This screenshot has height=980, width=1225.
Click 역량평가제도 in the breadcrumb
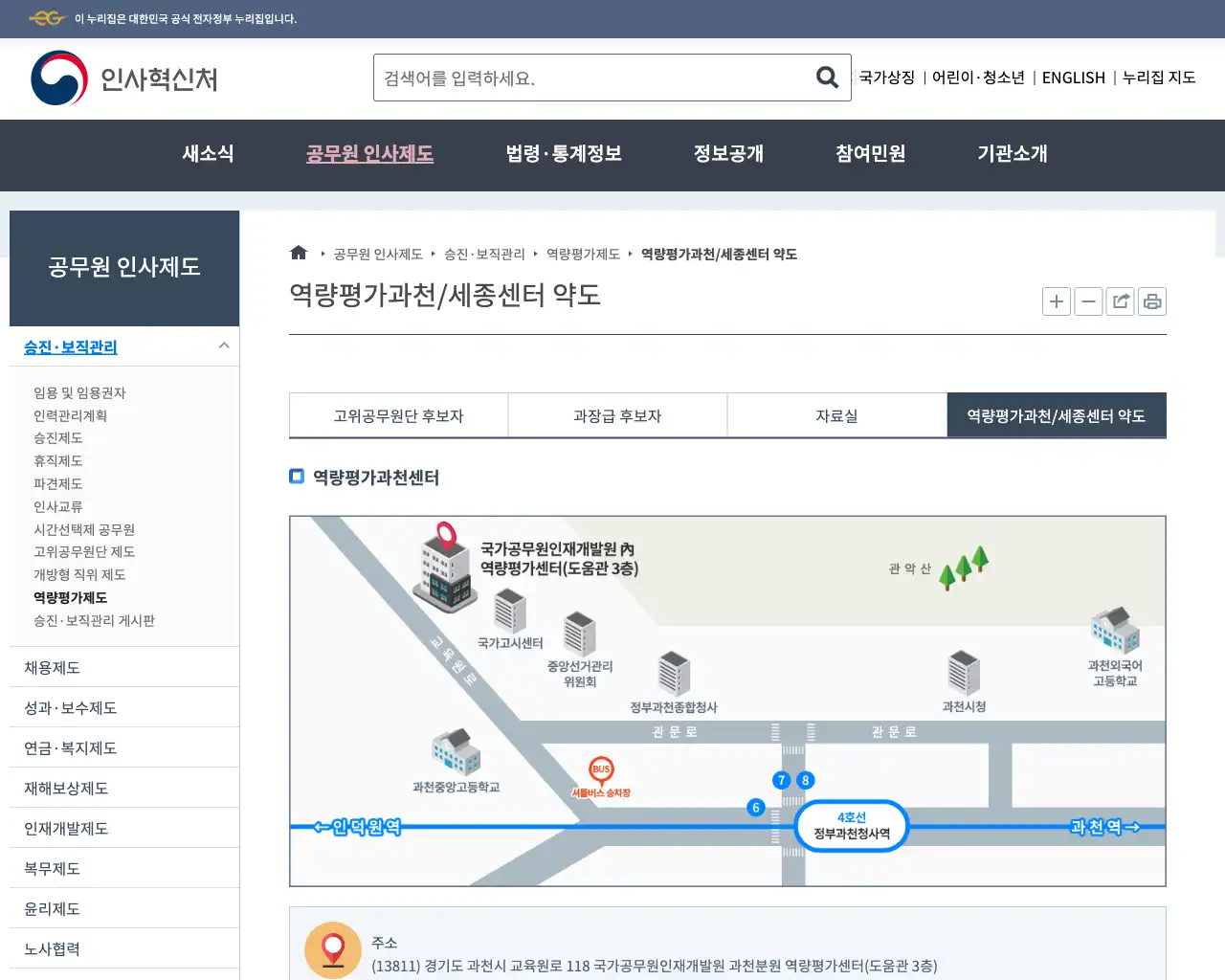pyautogui.click(x=583, y=254)
